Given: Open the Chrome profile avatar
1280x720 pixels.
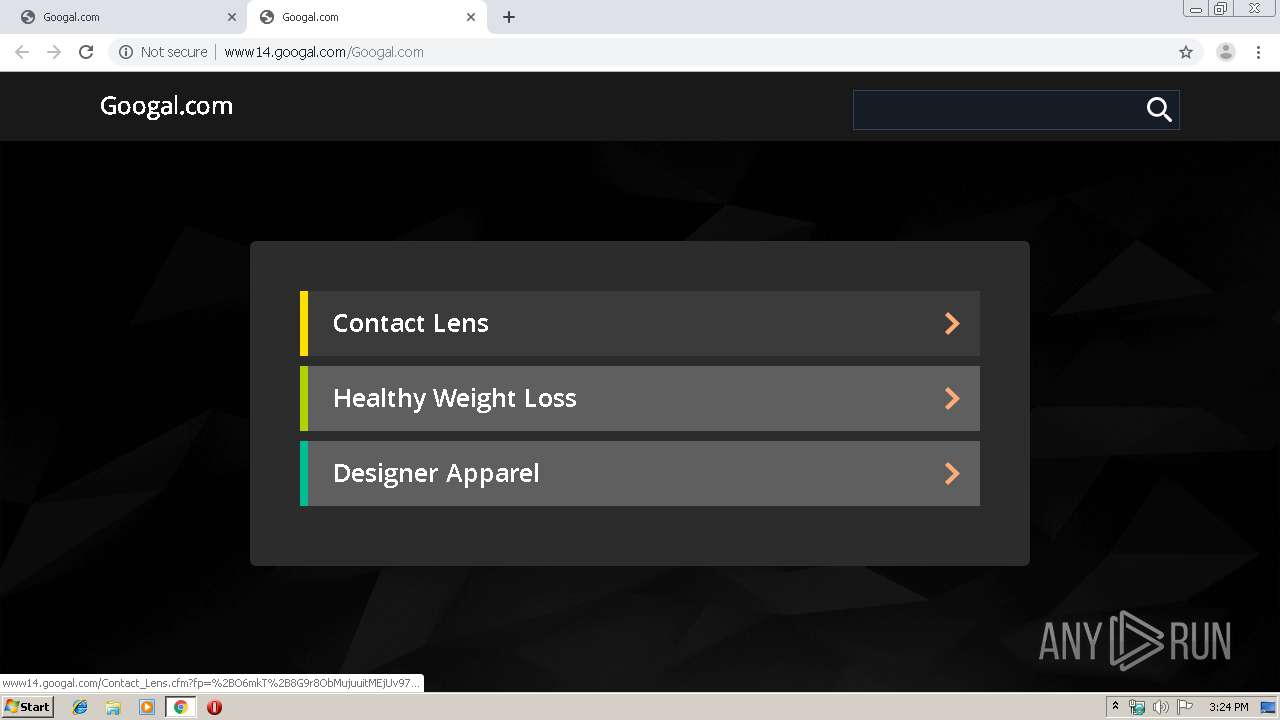Looking at the screenshot, I should 1226,52.
